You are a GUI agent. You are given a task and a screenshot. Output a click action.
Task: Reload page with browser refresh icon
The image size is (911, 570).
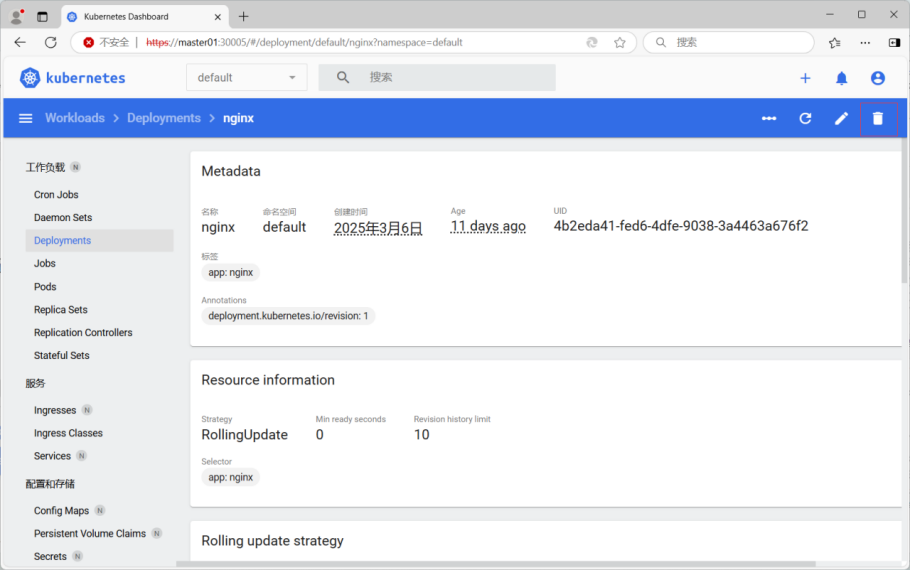(x=51, y=42)
